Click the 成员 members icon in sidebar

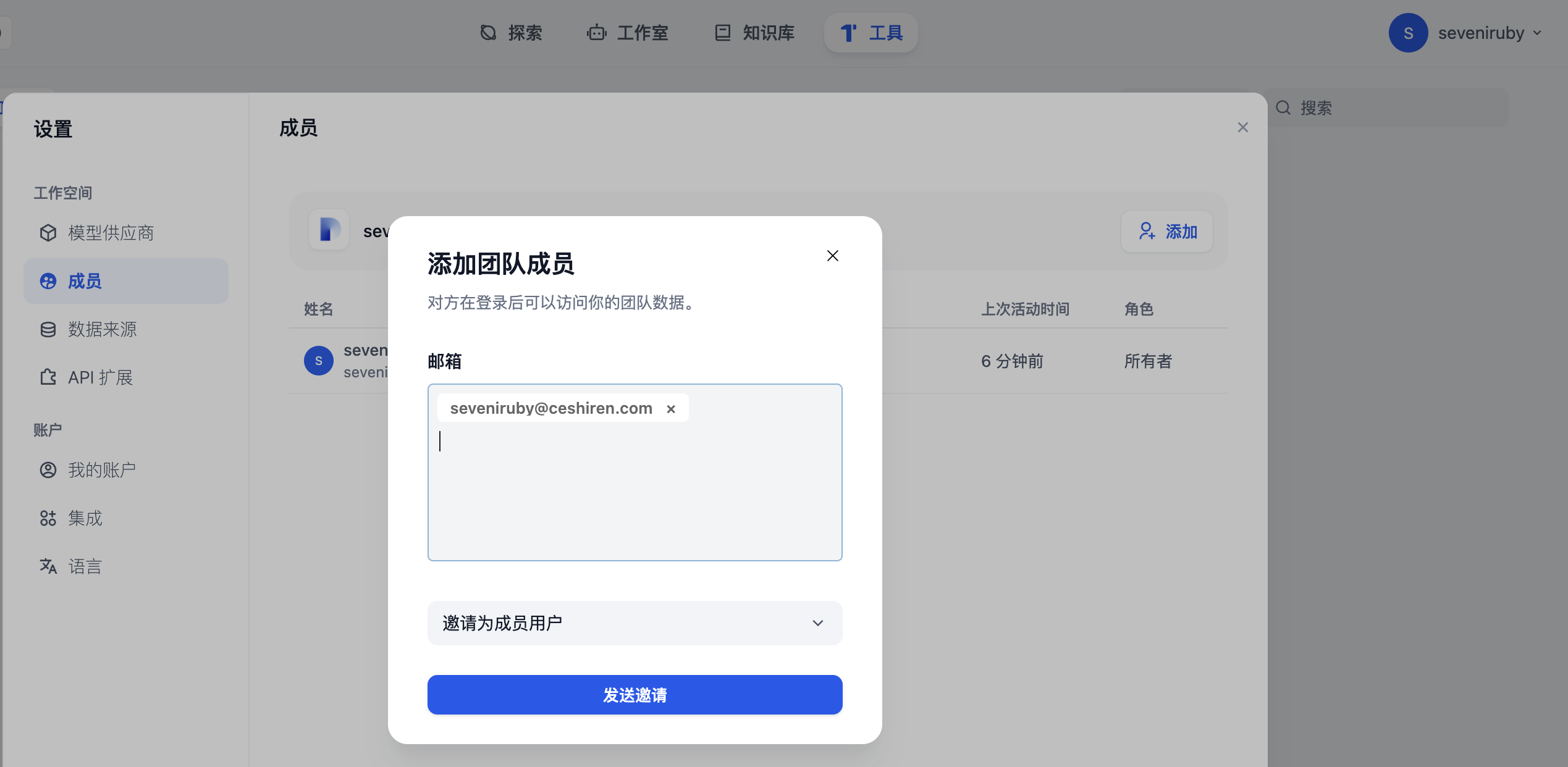(x=48, y=281)
